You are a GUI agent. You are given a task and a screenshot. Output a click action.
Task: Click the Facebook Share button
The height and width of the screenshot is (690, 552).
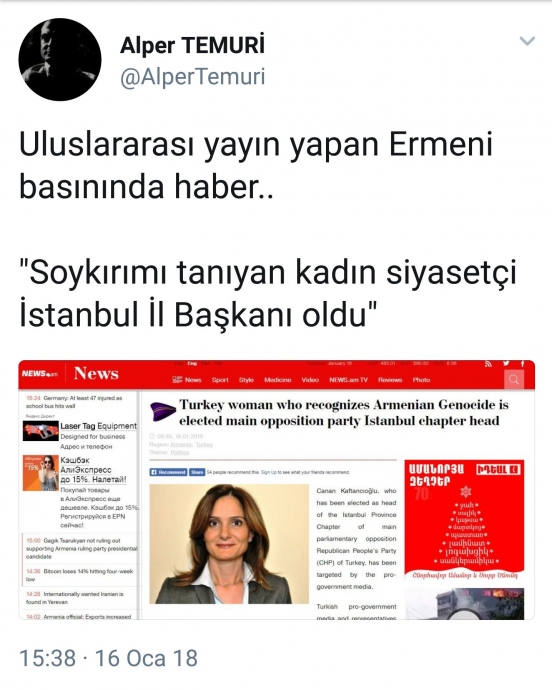pyautogui.click(x=197, y=472)
